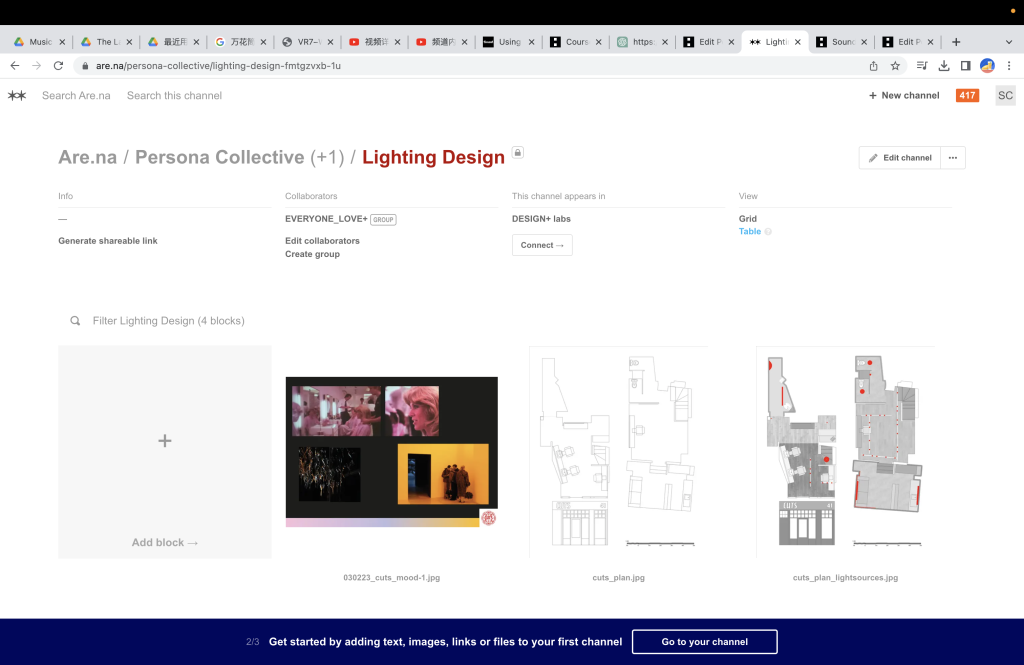Click the Are.na breadcrumb link
Screen dimensions: 1024x665
tap(88, 157)
